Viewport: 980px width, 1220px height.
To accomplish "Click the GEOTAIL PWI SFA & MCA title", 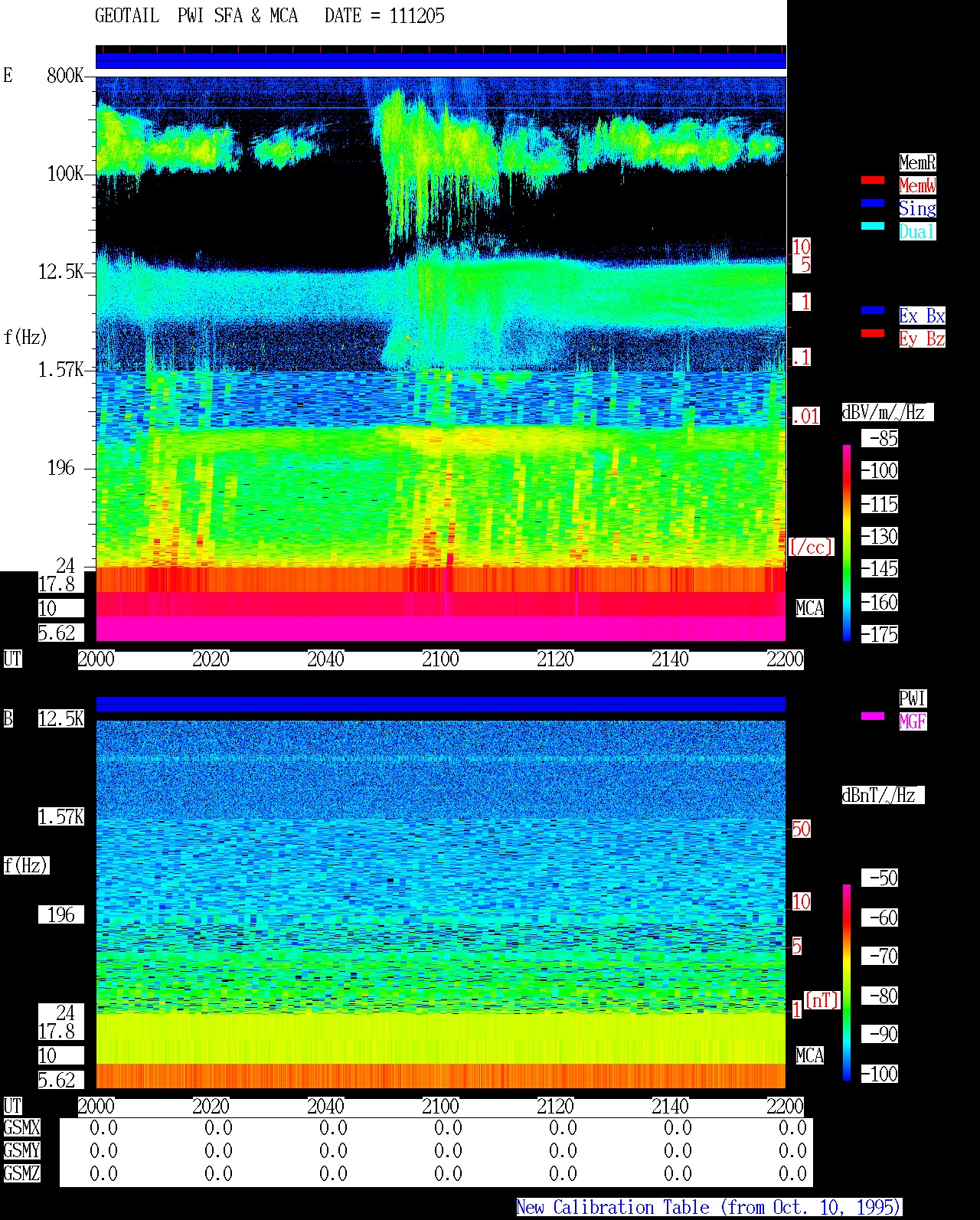I will pos(196,15).
